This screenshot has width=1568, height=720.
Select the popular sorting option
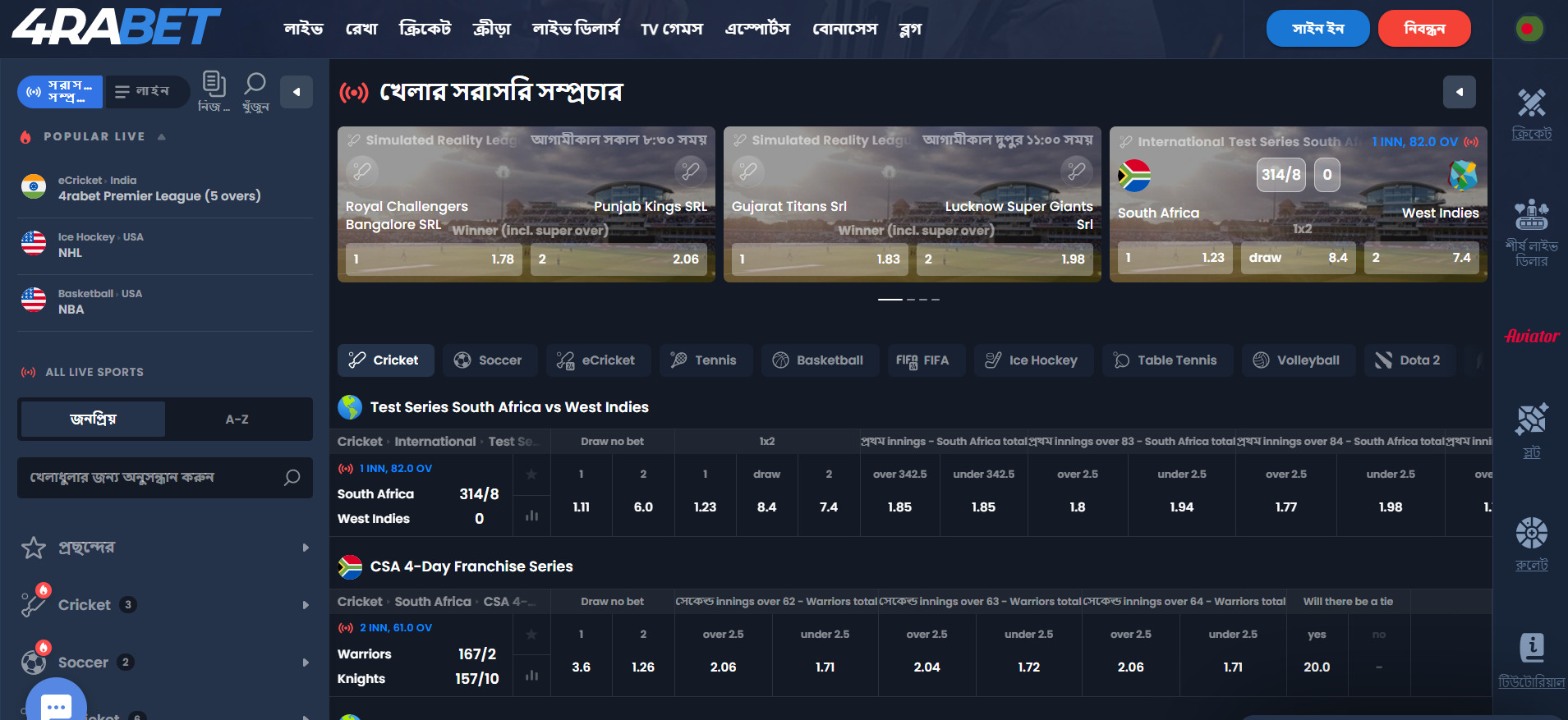[93, 419]
